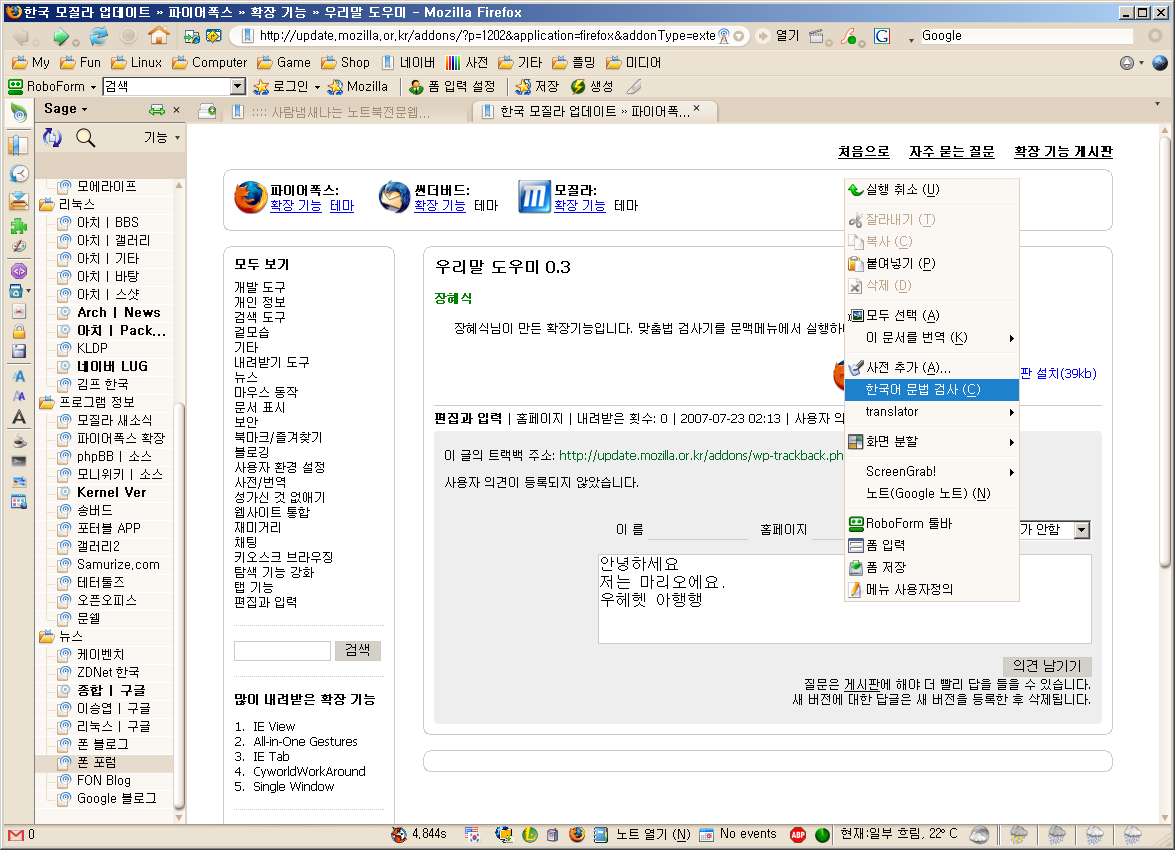This screenshot has width=1175, height=850.
Task: Click the green puzzle add-ons sidebar icon
Action: (19, 226)
